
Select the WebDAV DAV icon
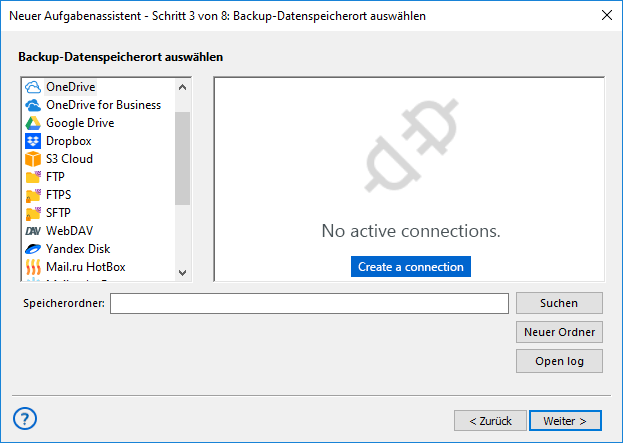tap(33, 231)
